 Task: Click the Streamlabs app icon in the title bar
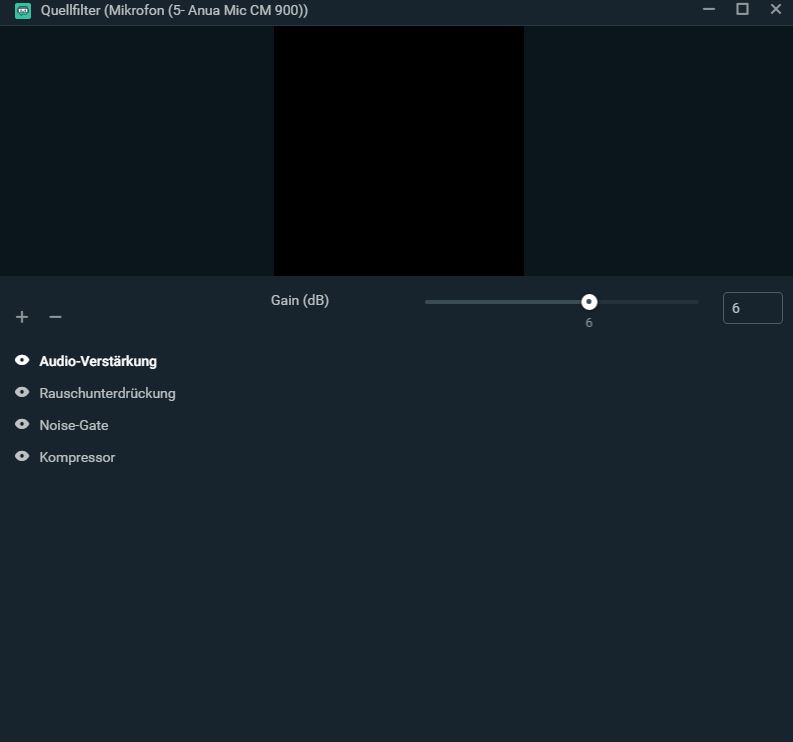[x=23, y=10]
